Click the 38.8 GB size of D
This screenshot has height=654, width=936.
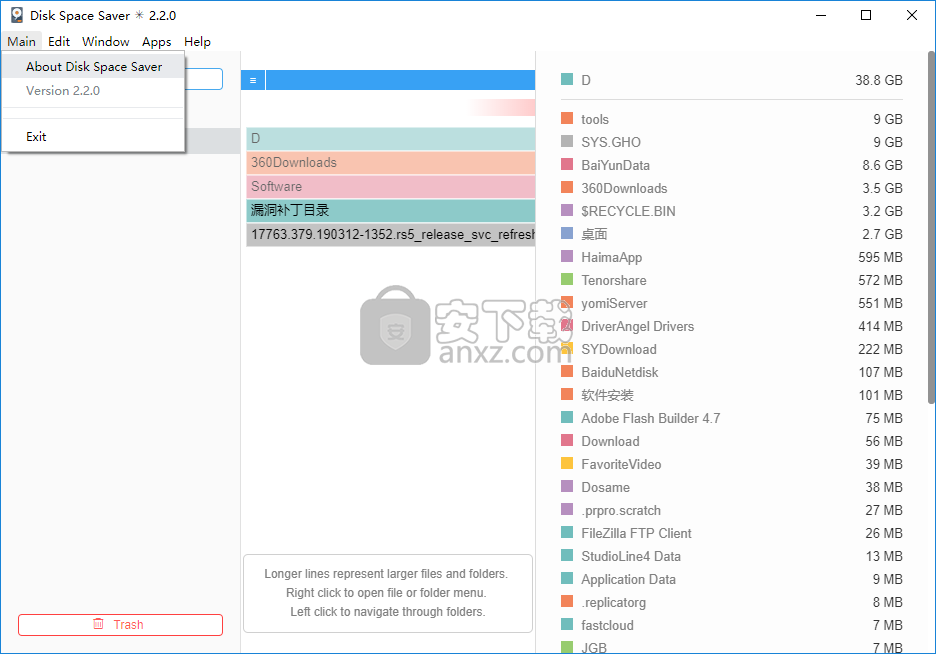pos(879,81)
